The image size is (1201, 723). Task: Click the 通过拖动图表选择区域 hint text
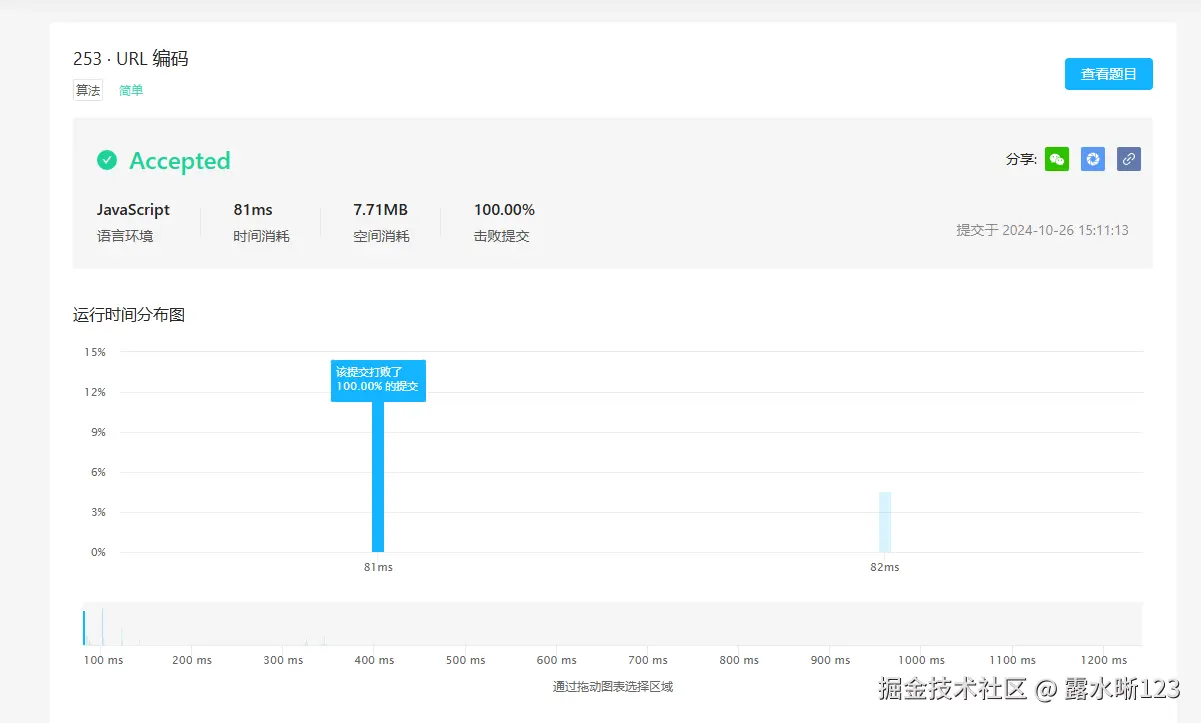(x=612, y=687)
